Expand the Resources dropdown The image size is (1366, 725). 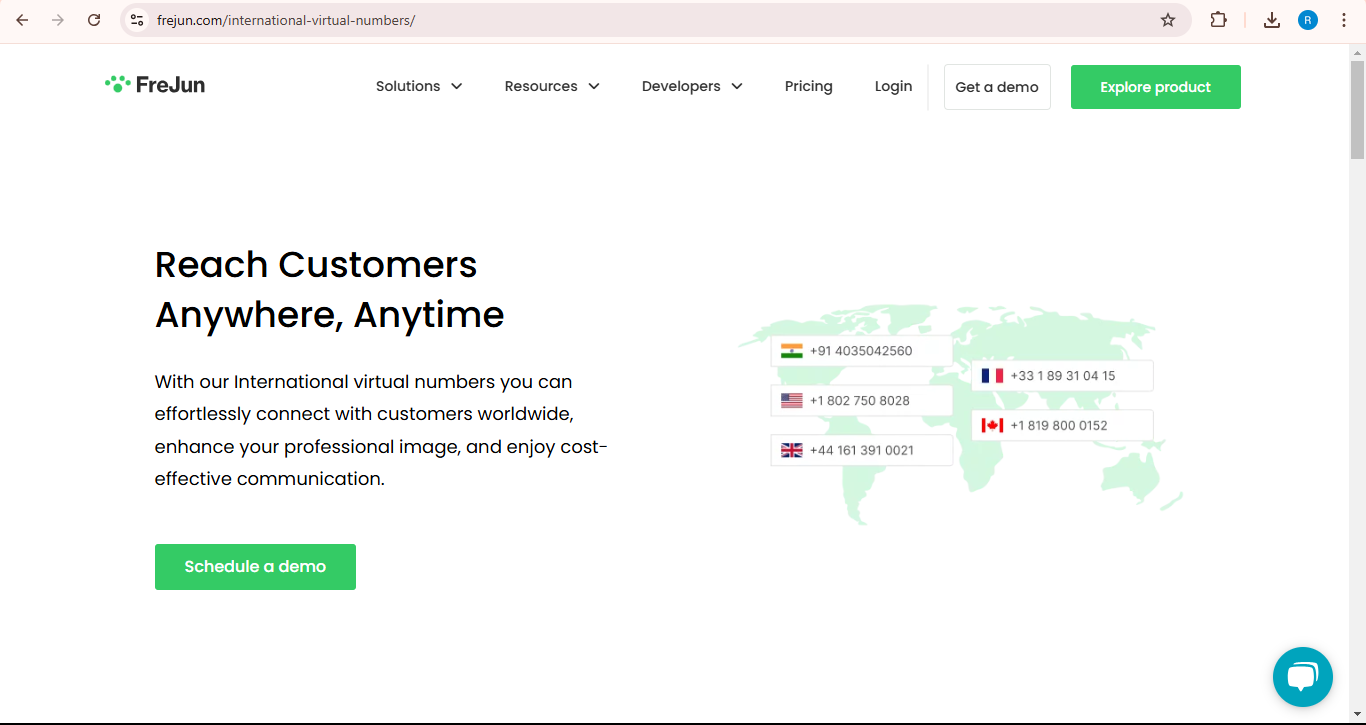click(x=552, y=86)
